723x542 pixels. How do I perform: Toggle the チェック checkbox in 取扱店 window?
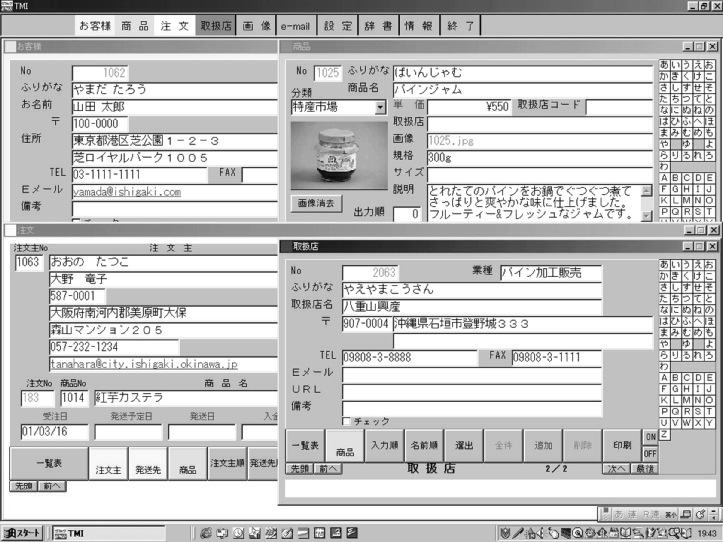click(x=347, y=422)
